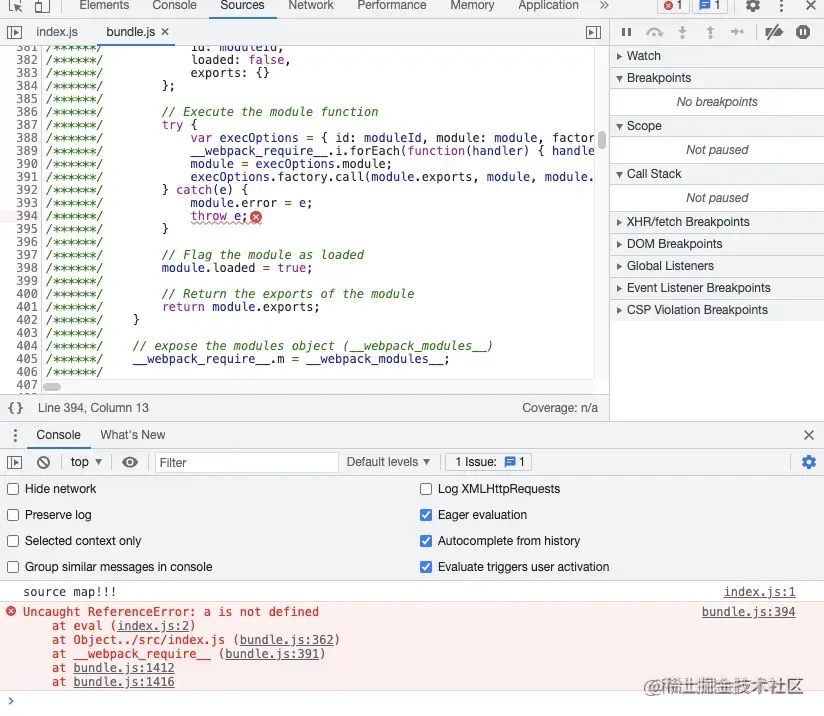Viewport: 824px width, 716px height.
Task: Toggle pause on exceptions
Action: coord(803,32)
